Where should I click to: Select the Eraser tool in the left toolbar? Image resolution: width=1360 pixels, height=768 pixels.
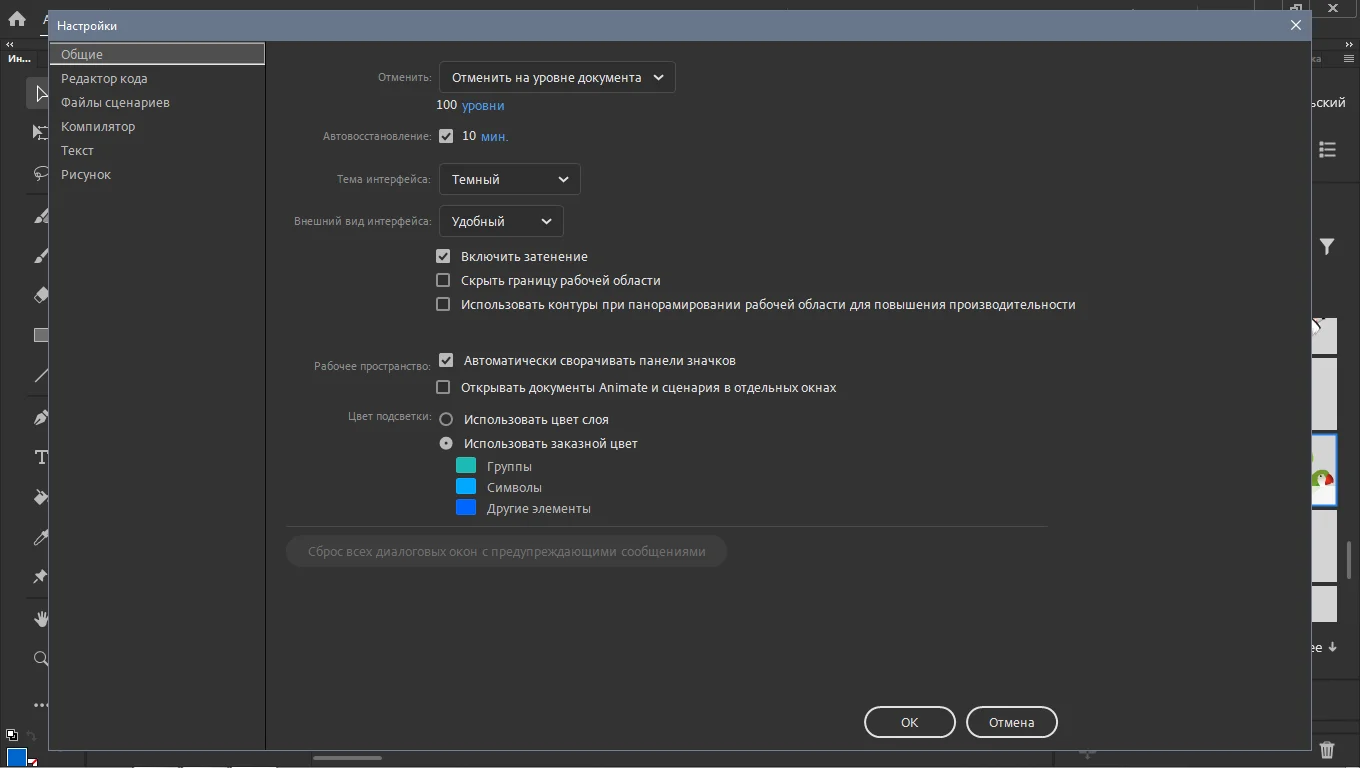(x=41, y=295)
